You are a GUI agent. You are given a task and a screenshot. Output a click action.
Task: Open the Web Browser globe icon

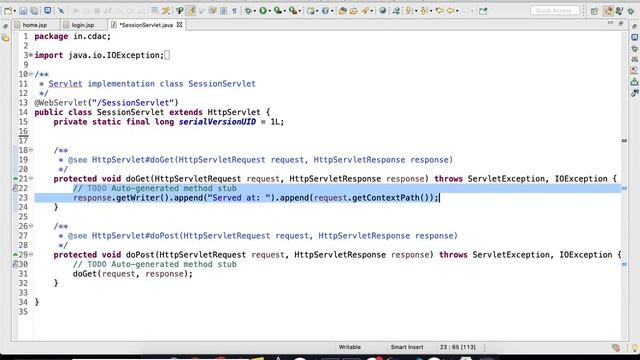[x=382, y=11]
